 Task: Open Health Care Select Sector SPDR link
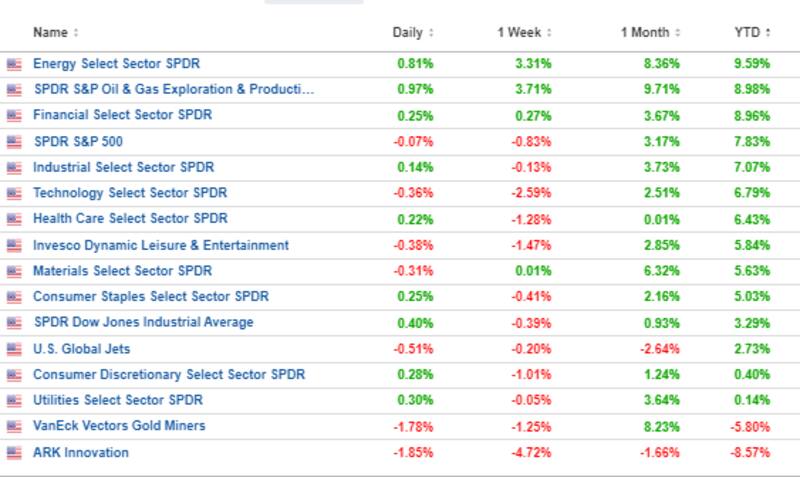[130, 218]
